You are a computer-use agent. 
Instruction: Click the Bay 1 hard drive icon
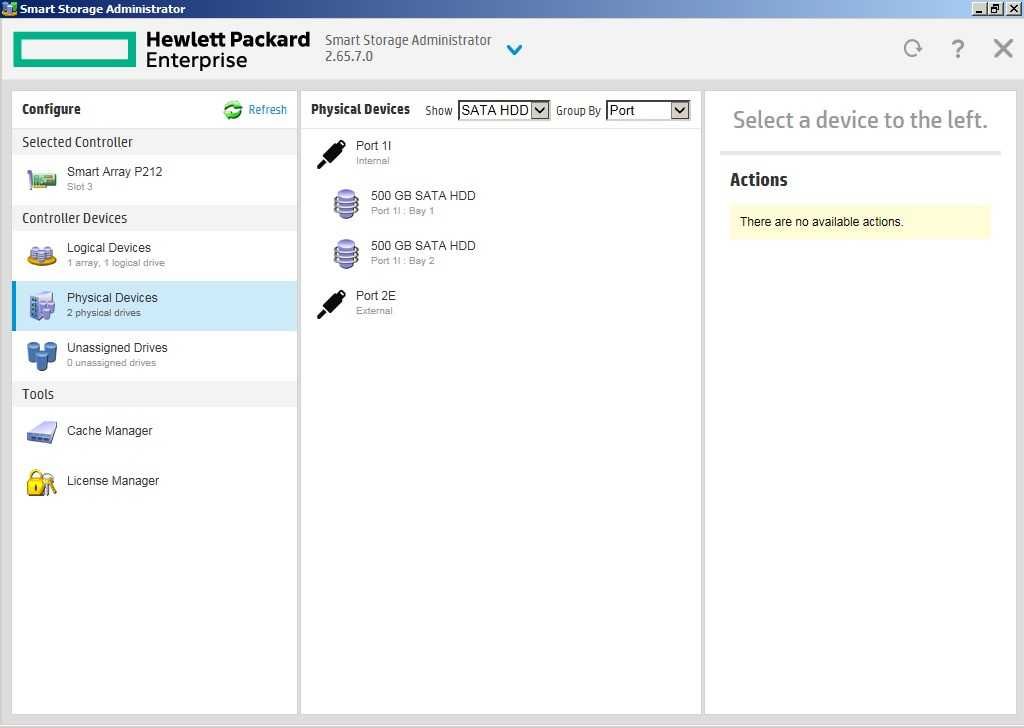tap(346, 204)
